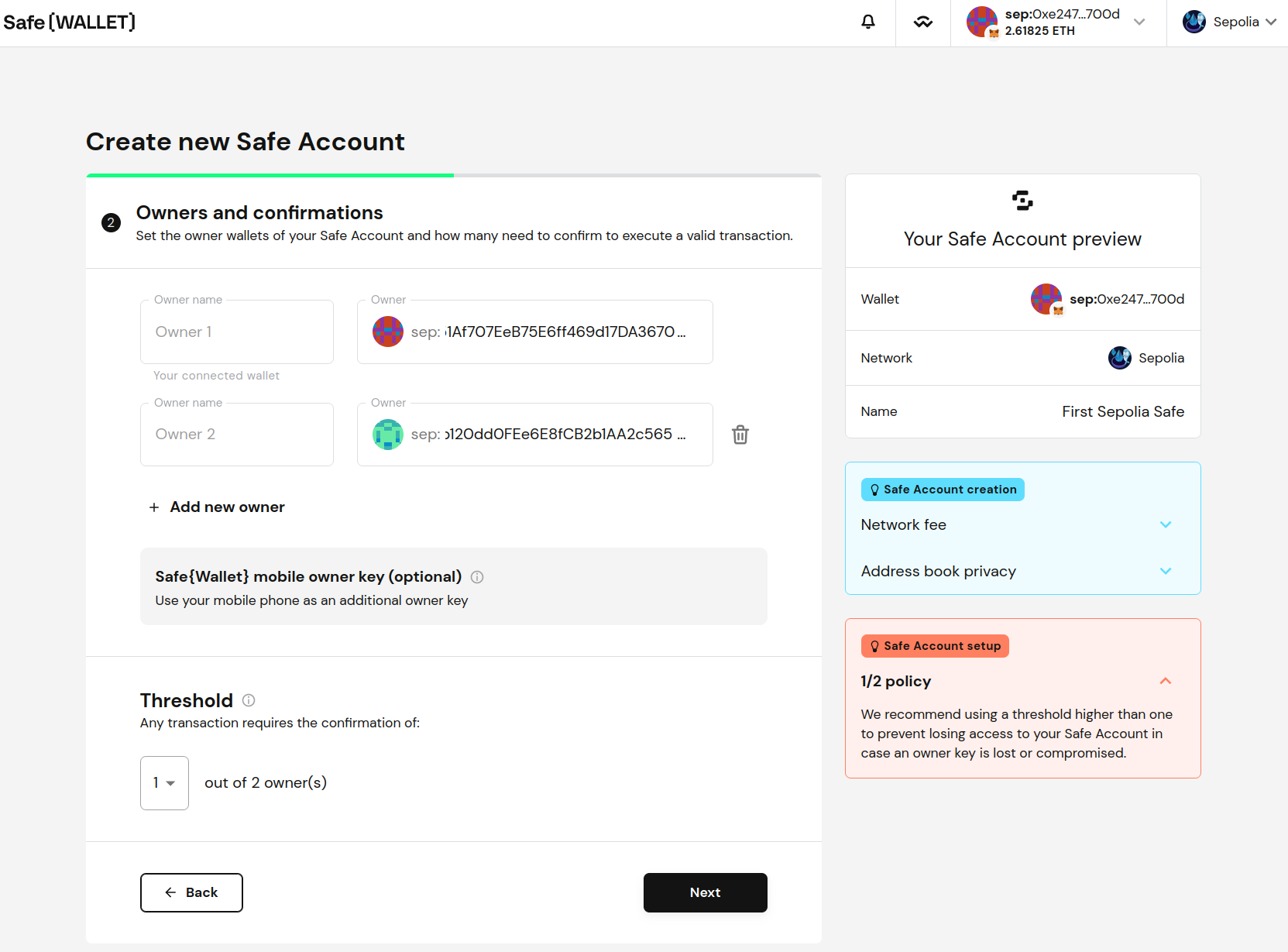Viewport: 1288px width, 952px height.
Task: Expand the connected wallet dropdown chevron
Action: (x=1139, y=22)
